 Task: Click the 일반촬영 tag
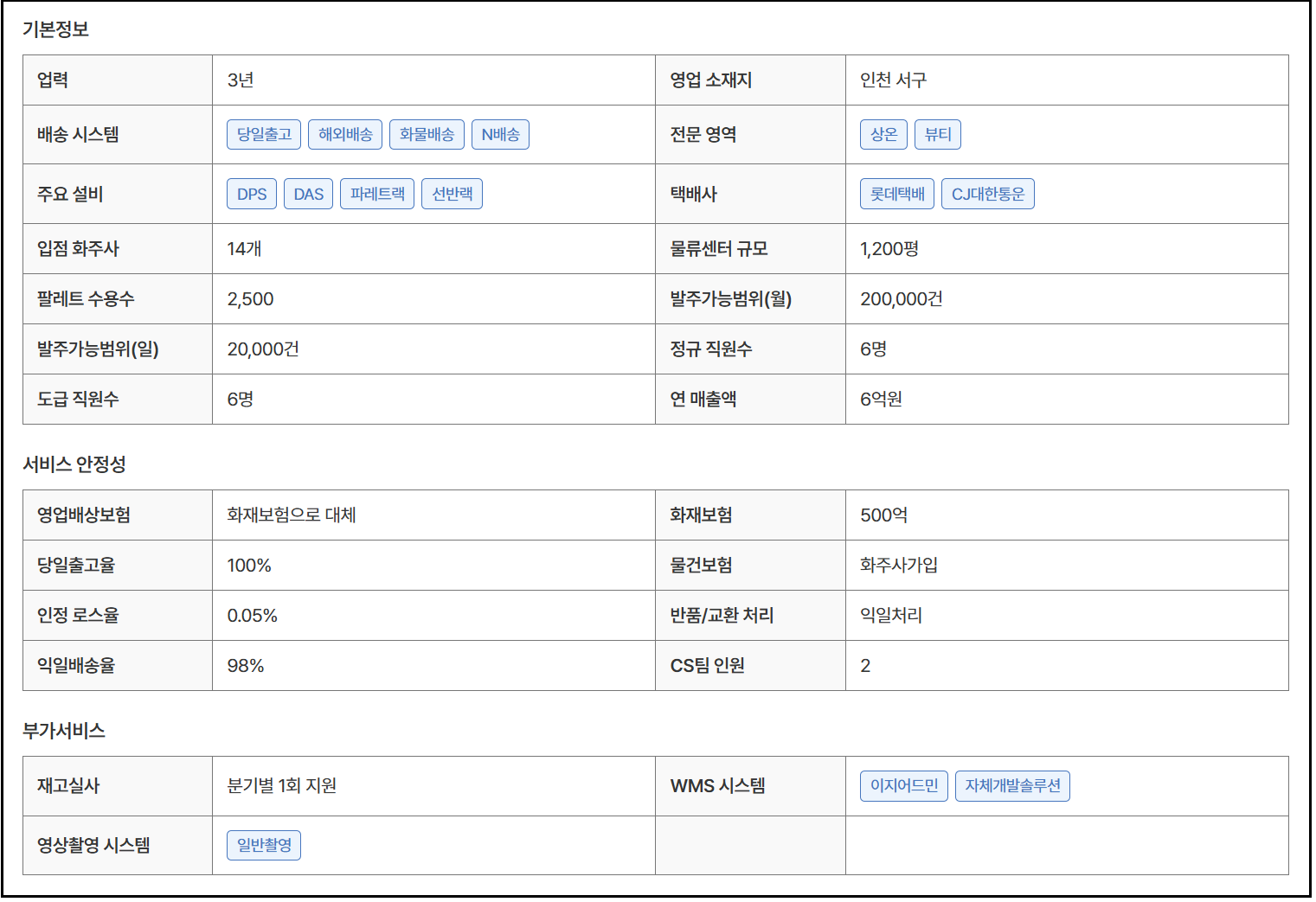point(264,846)
